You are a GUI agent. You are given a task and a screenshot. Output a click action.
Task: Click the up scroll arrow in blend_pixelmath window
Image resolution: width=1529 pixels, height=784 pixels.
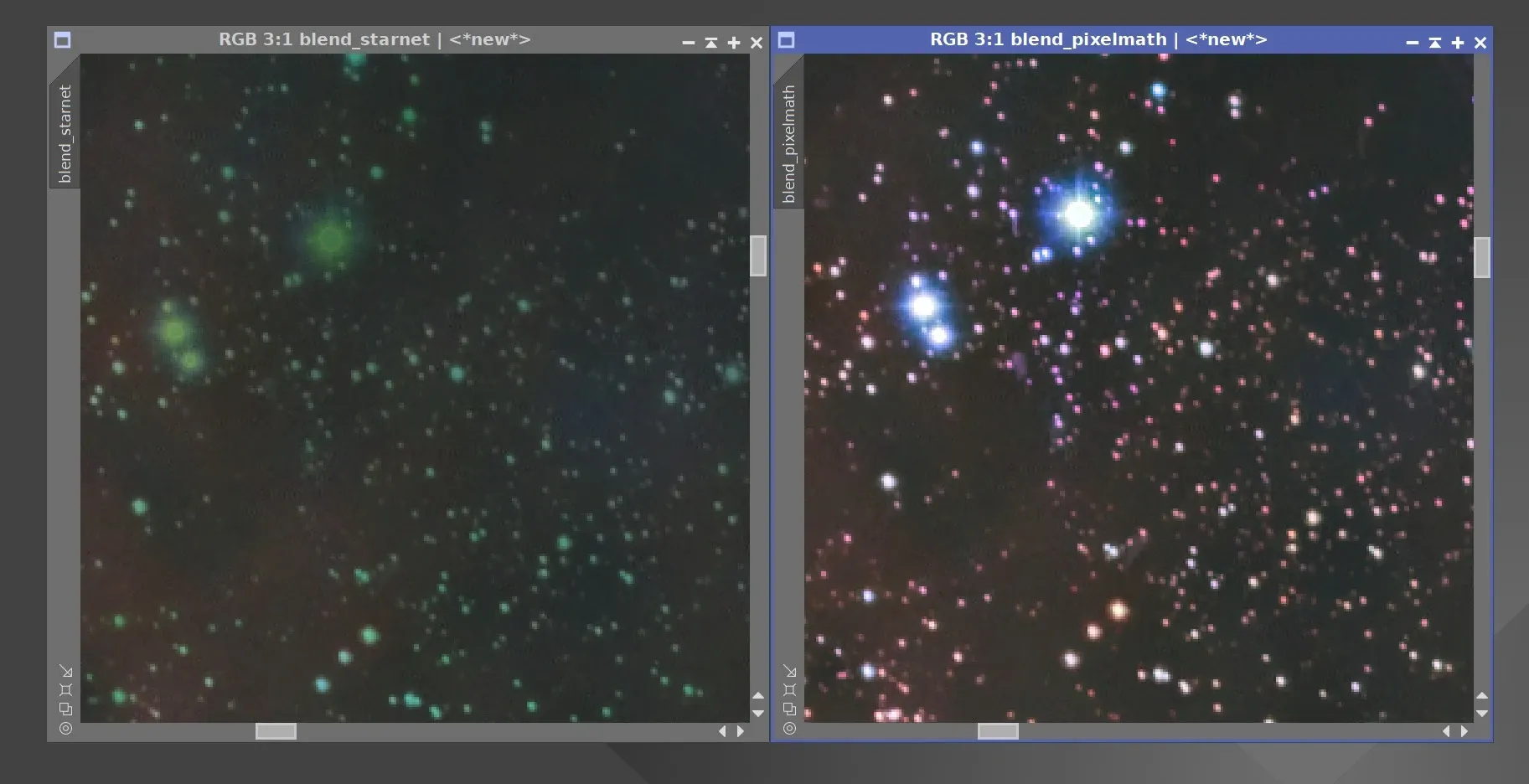click(1482, 696)
